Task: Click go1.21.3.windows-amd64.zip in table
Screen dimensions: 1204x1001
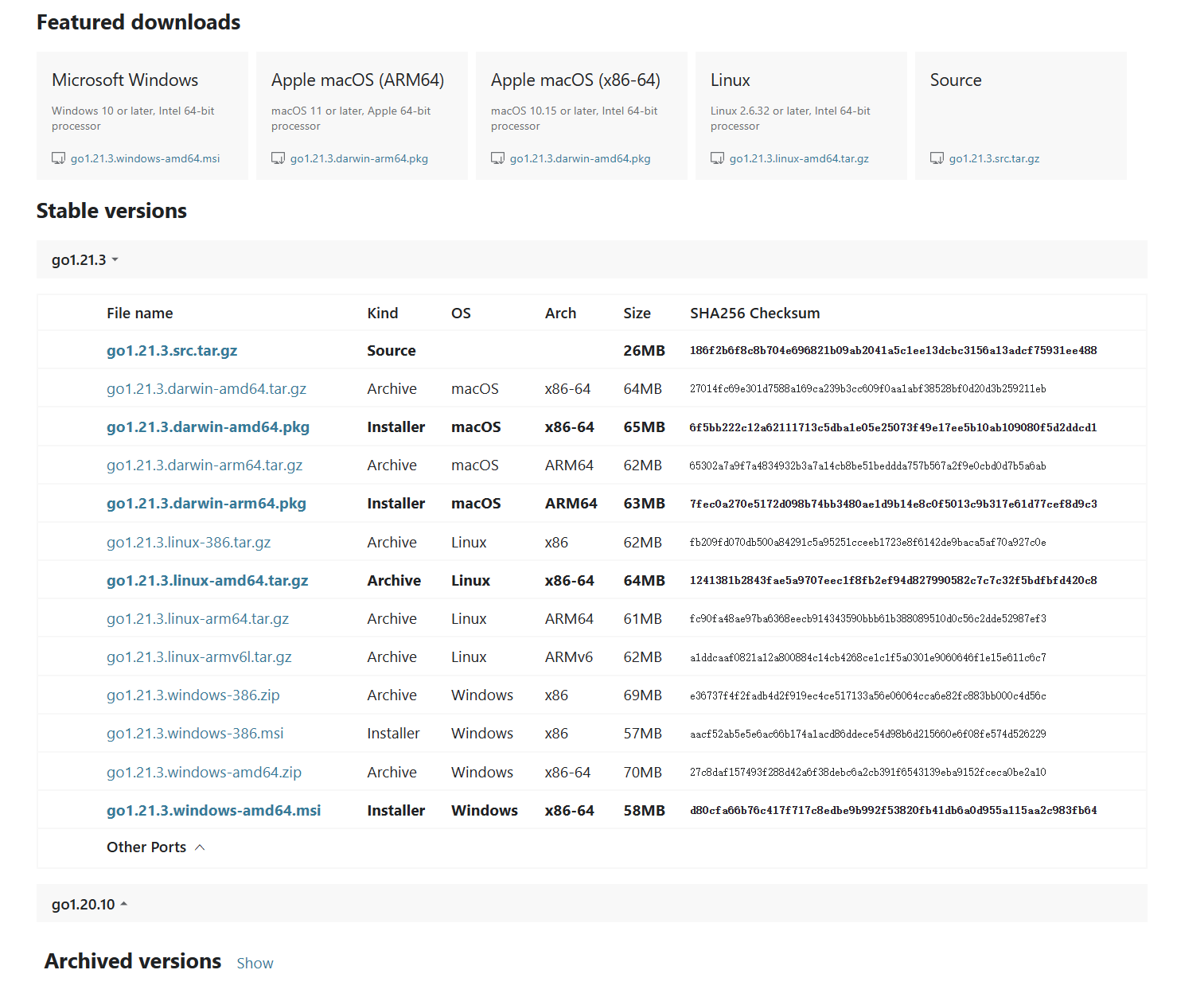Action: pos(204,773)
